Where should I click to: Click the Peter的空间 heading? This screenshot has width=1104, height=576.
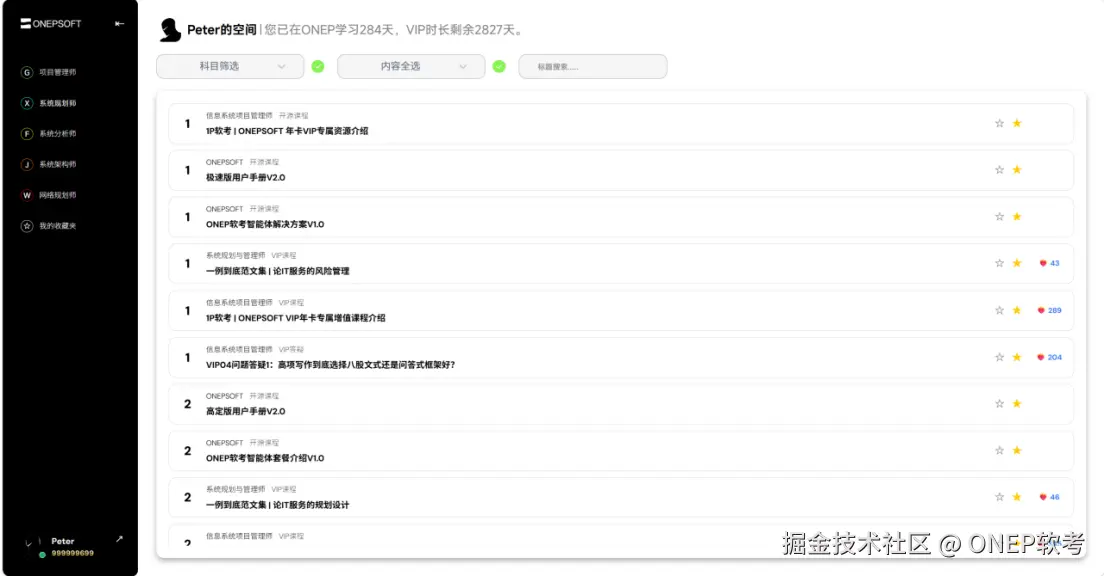tap(221, 30)
